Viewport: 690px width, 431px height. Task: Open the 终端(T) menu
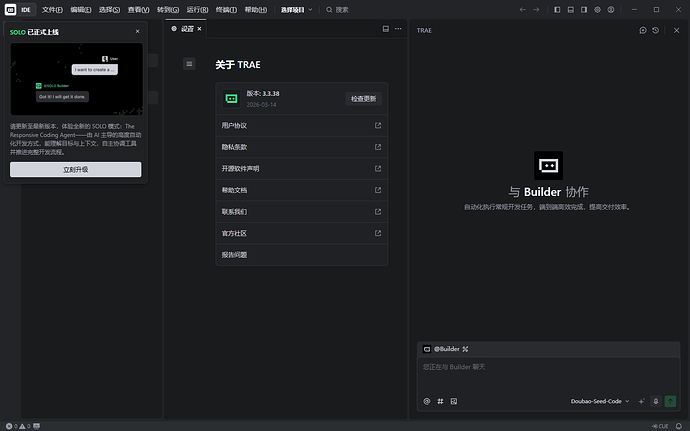click(227, 10)
